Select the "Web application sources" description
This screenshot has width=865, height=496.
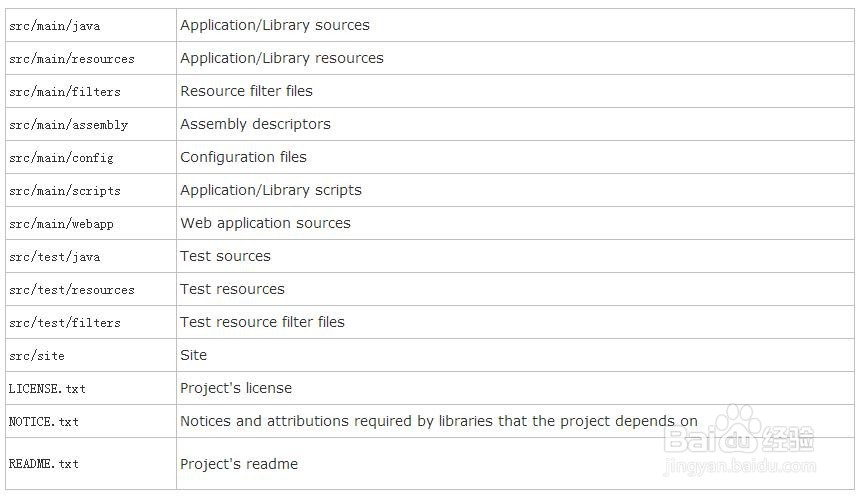pos(265,223)
